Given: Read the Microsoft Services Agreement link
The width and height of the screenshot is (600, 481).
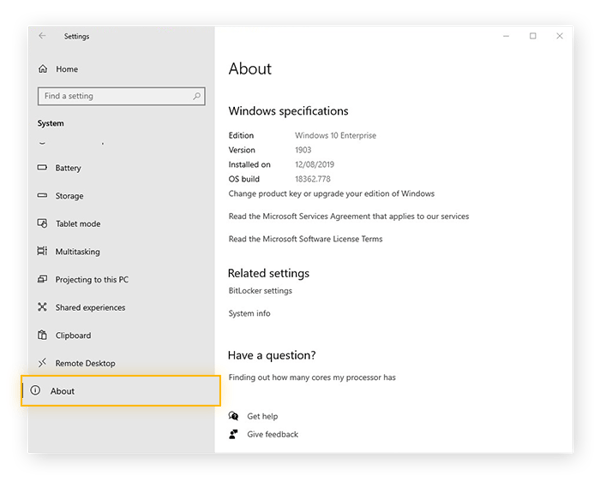Looking at the screenshot, I should click(349, 216).
